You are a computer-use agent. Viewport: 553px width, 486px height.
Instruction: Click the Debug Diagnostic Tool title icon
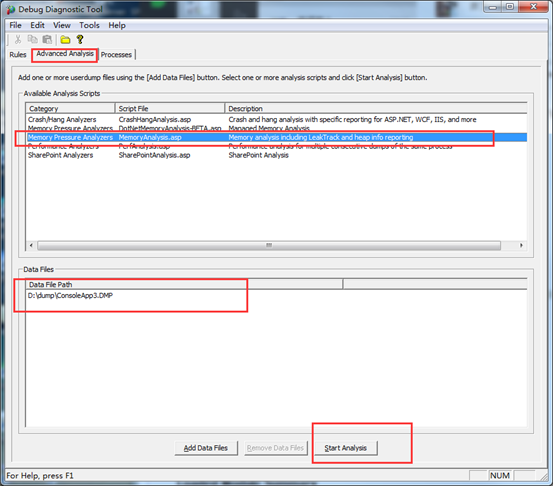pyautogui.click(x=11, y=10)
